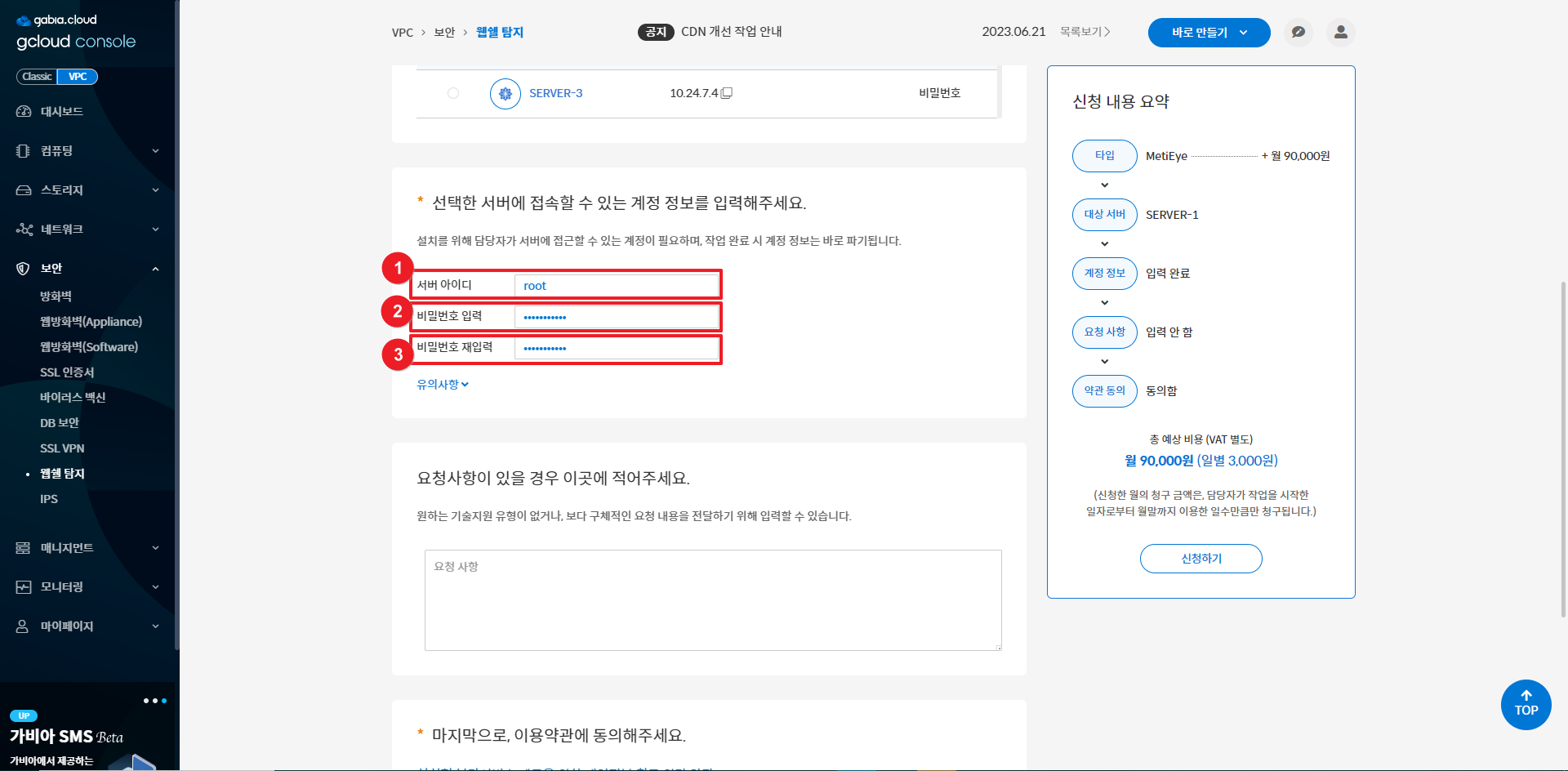Switch to VPC console mode

[78, 77]
